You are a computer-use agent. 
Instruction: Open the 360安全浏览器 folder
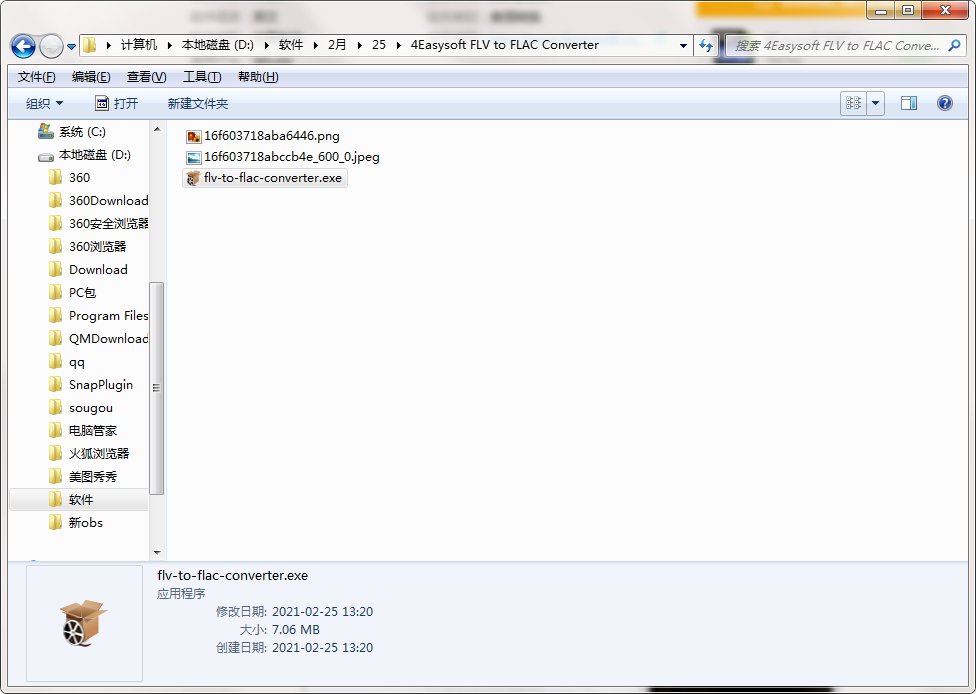[98, 223]
